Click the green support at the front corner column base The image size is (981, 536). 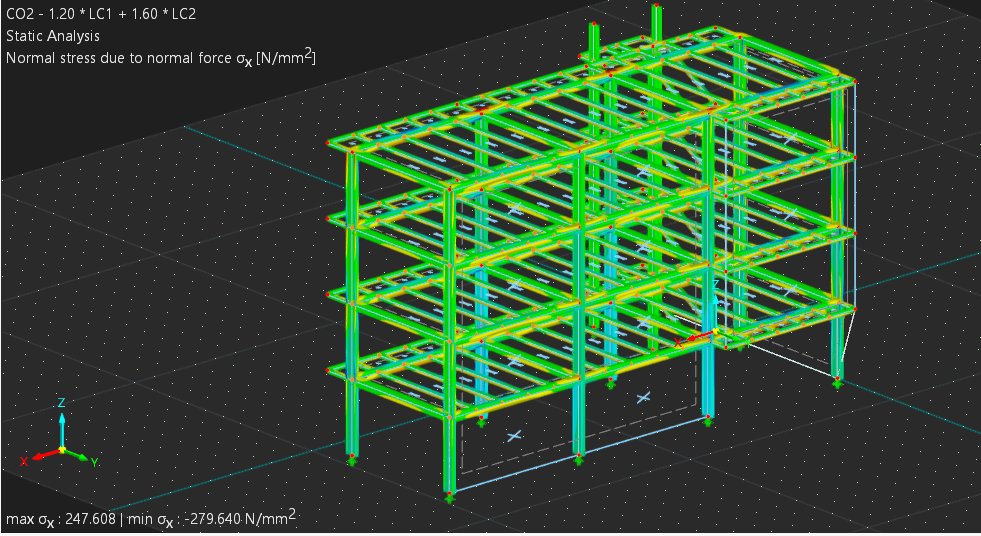[x=449, y=498]
